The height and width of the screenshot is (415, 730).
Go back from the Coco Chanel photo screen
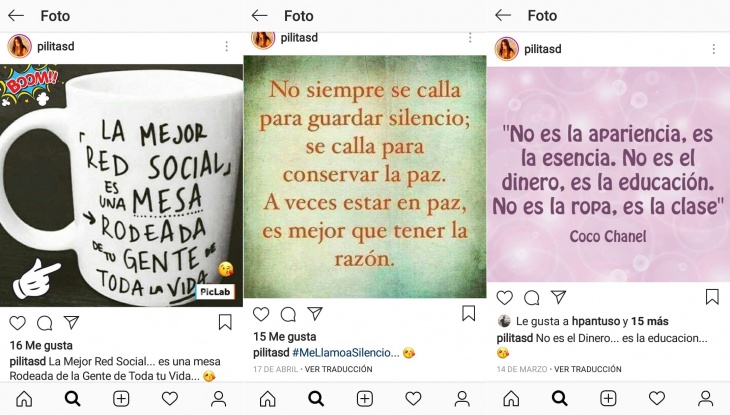pos(503,15)
